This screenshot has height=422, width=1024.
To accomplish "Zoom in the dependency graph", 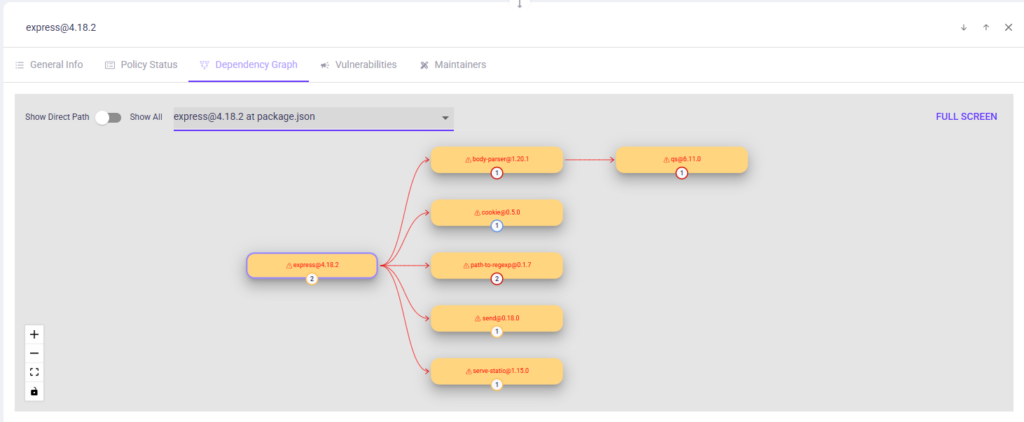I will click(35, 334).
